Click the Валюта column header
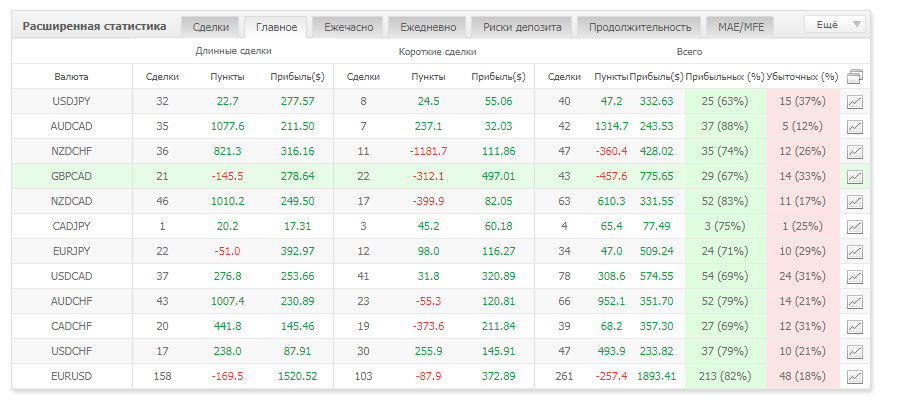Viewport: 912px width, 409px height. (x=72, y=77)
